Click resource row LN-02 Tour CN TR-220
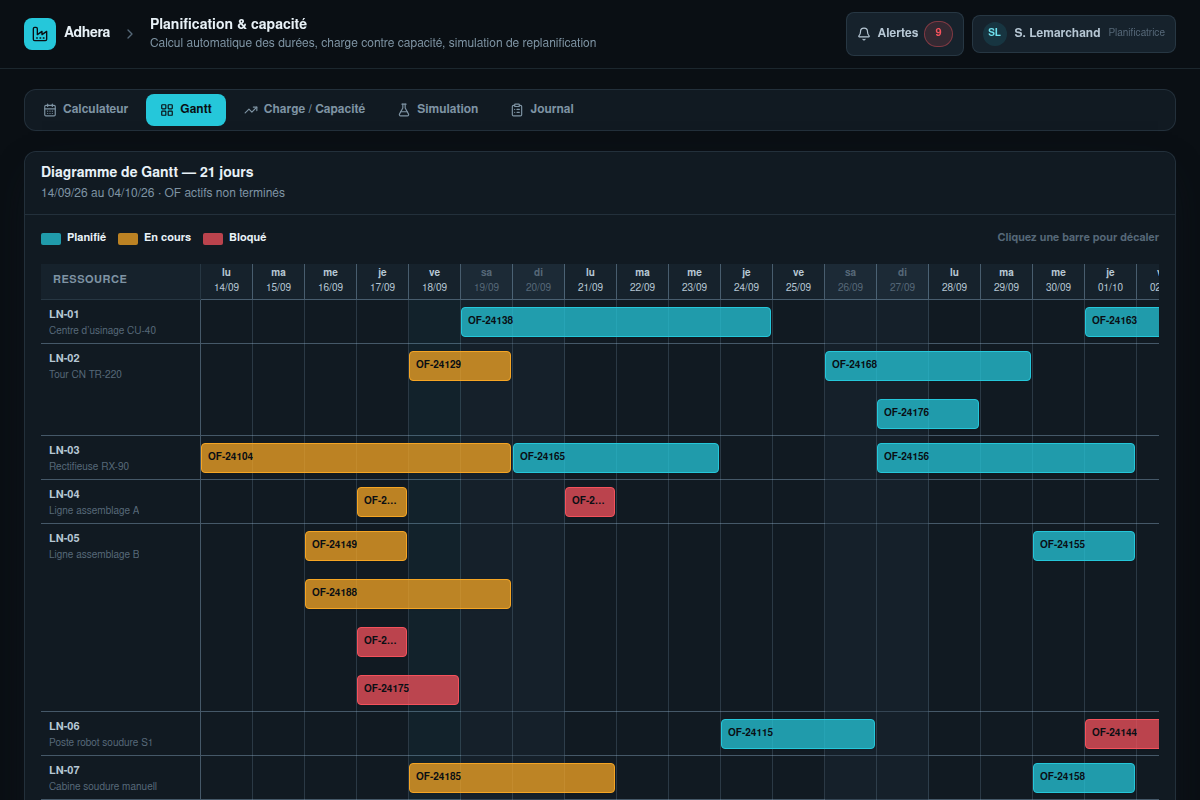This screenshot has width=1200, height=800. tap(121, 390)
